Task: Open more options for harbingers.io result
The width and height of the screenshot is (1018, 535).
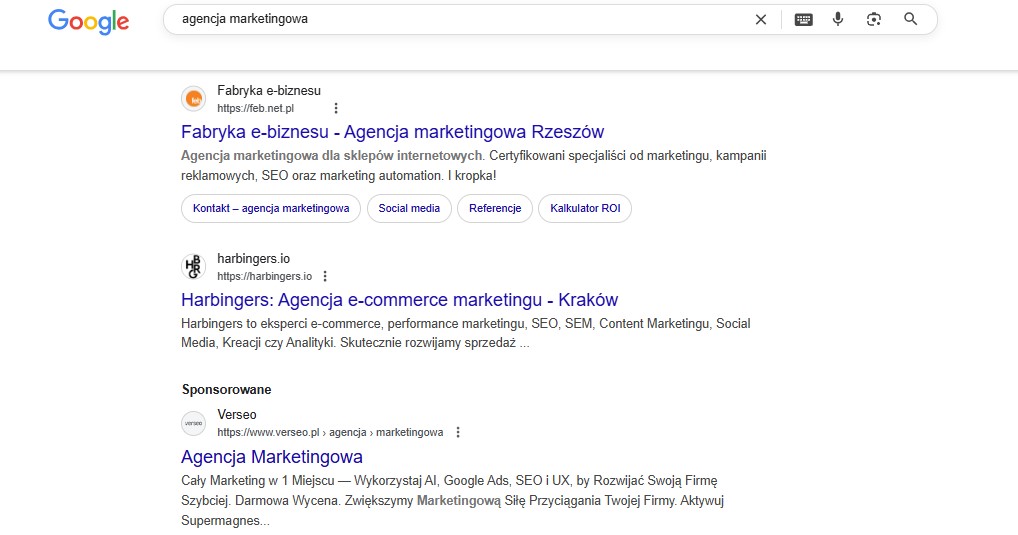Action: [x=325, y=276]
